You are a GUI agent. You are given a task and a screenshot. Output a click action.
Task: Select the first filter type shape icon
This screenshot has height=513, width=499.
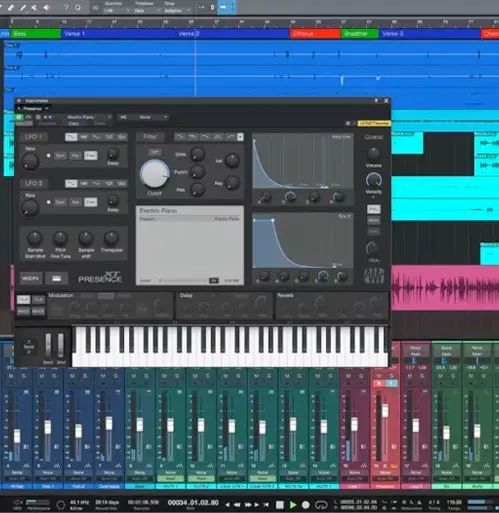coord(180,137)
